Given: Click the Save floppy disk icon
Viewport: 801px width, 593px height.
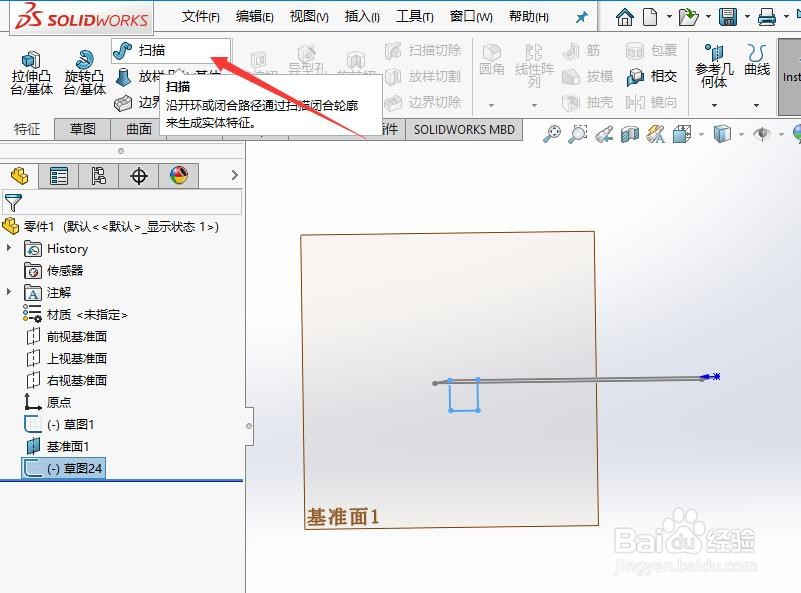Looking at the screenshot, I should 728,17.
